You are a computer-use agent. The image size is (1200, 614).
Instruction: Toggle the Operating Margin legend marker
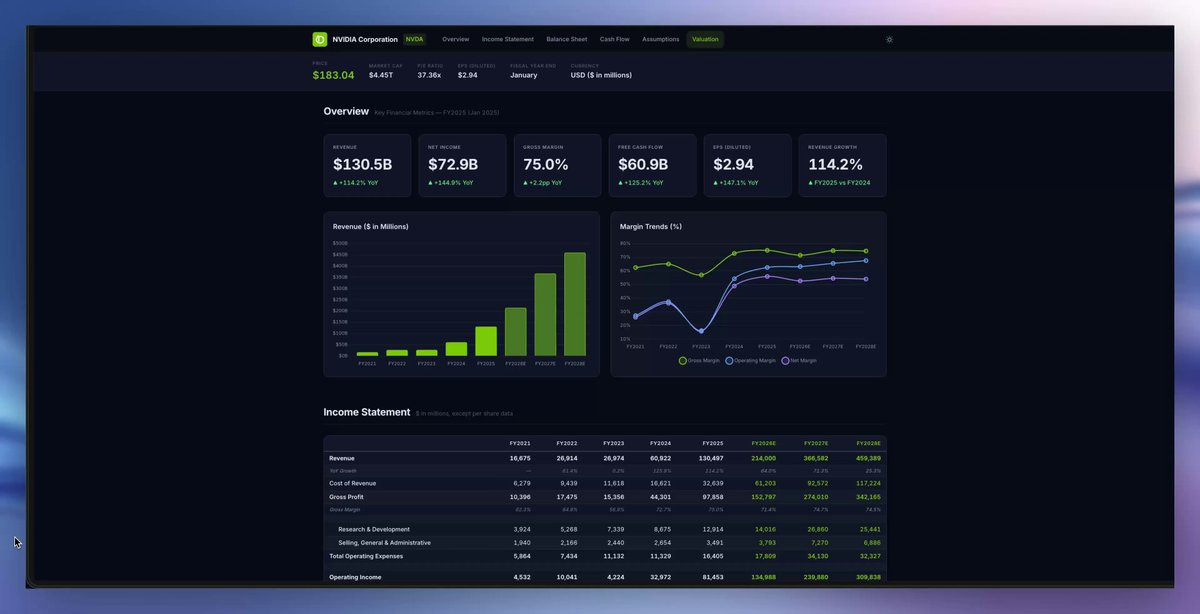coord(730,360)
